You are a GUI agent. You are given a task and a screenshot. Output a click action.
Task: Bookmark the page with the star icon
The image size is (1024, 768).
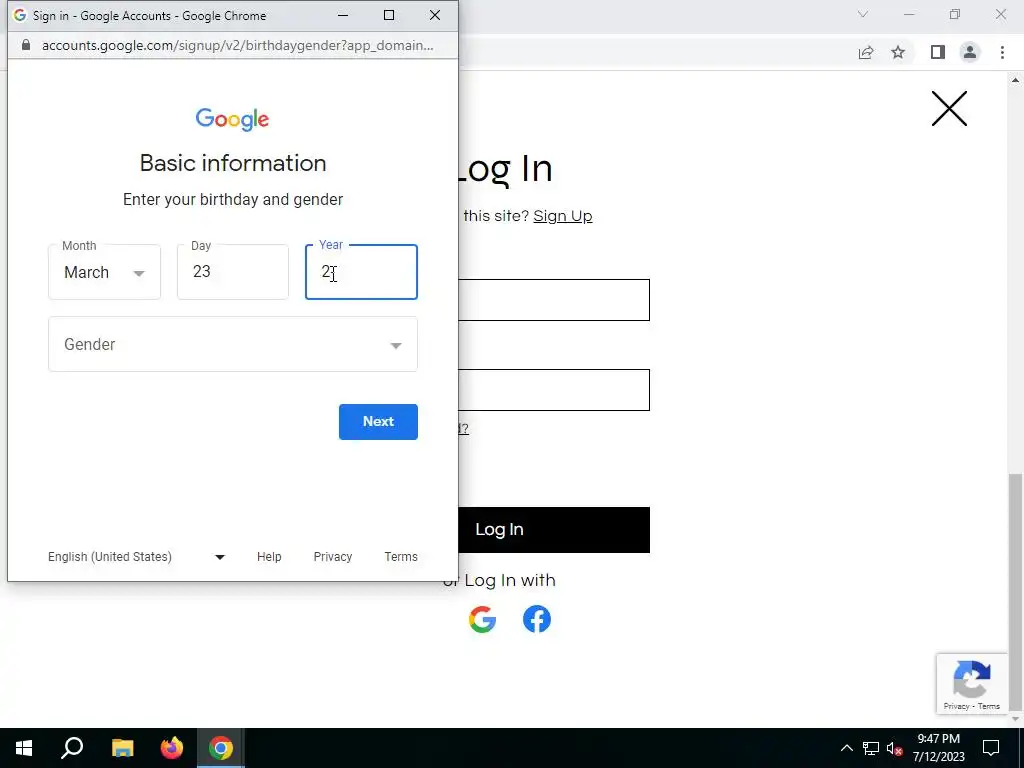[898, 52]
